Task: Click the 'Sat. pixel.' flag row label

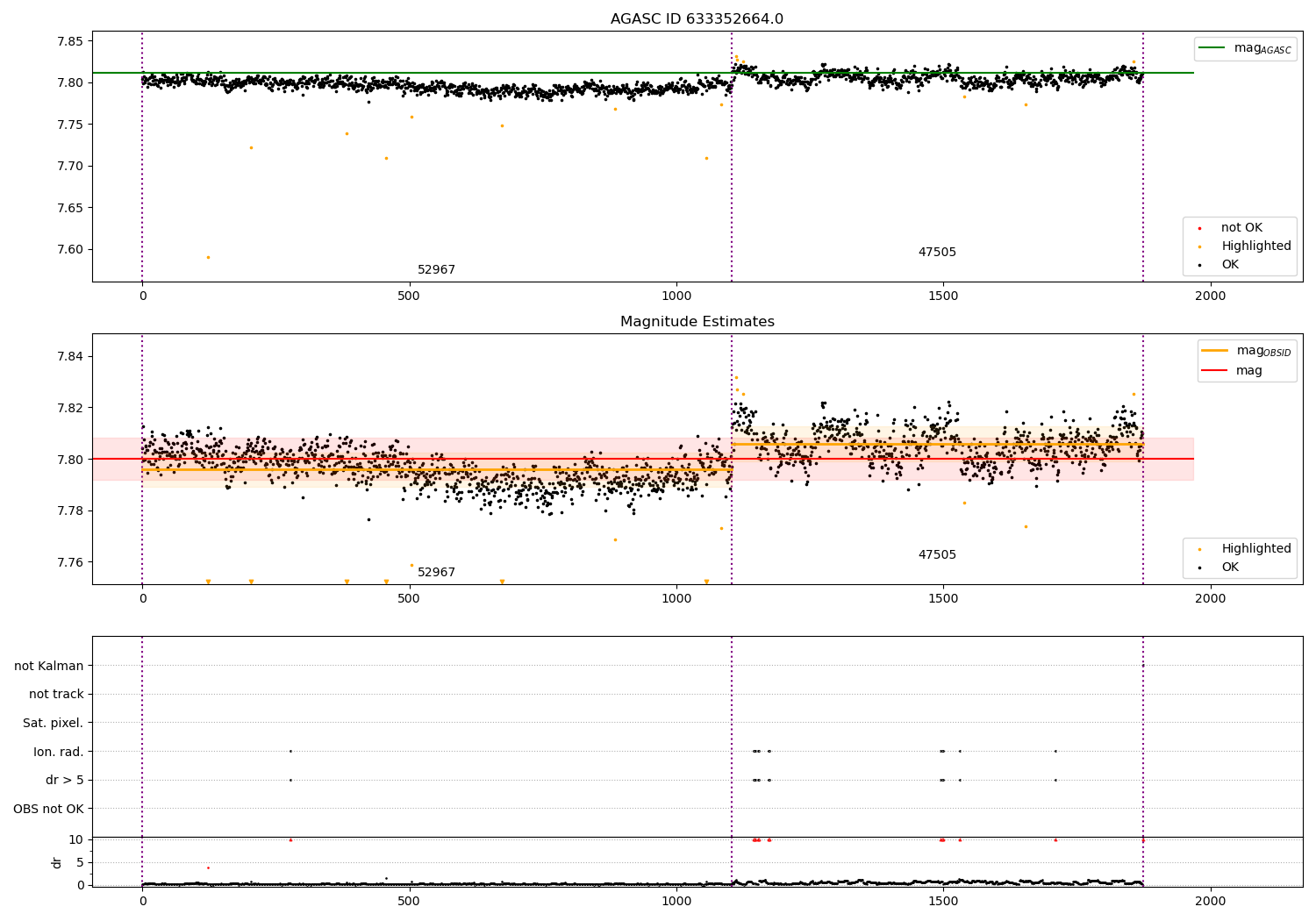Action: click(54, 723)
